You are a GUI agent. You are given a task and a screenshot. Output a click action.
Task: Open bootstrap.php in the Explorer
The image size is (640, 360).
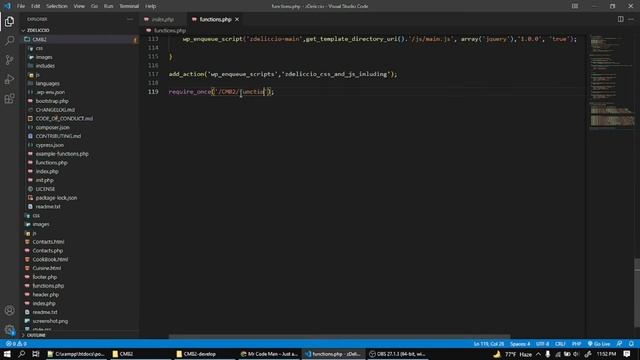(52, 101)
